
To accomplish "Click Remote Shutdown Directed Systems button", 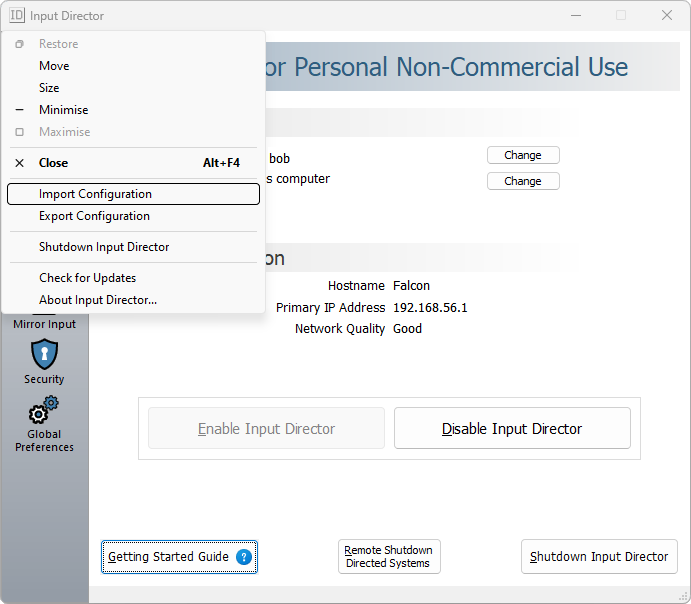I will coord(389,557).
